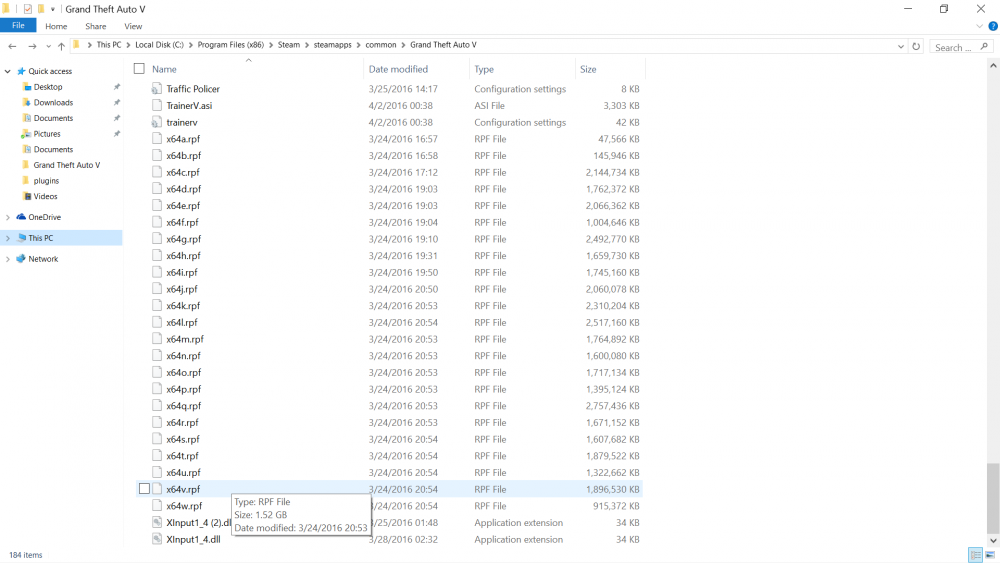Click the Back navigation arrow
Image resolution: width=1000 pixels, height=563 pixels.
(x=12, y=46)
